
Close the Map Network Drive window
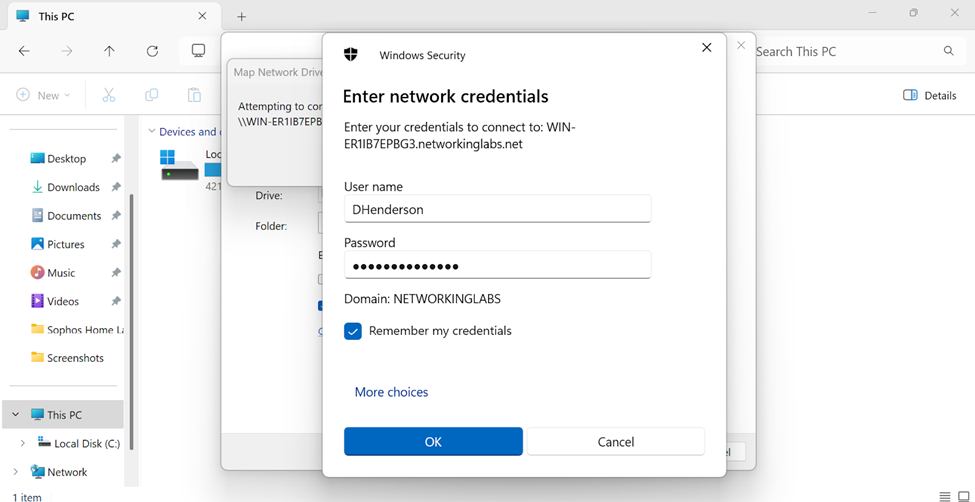(741, 45)
